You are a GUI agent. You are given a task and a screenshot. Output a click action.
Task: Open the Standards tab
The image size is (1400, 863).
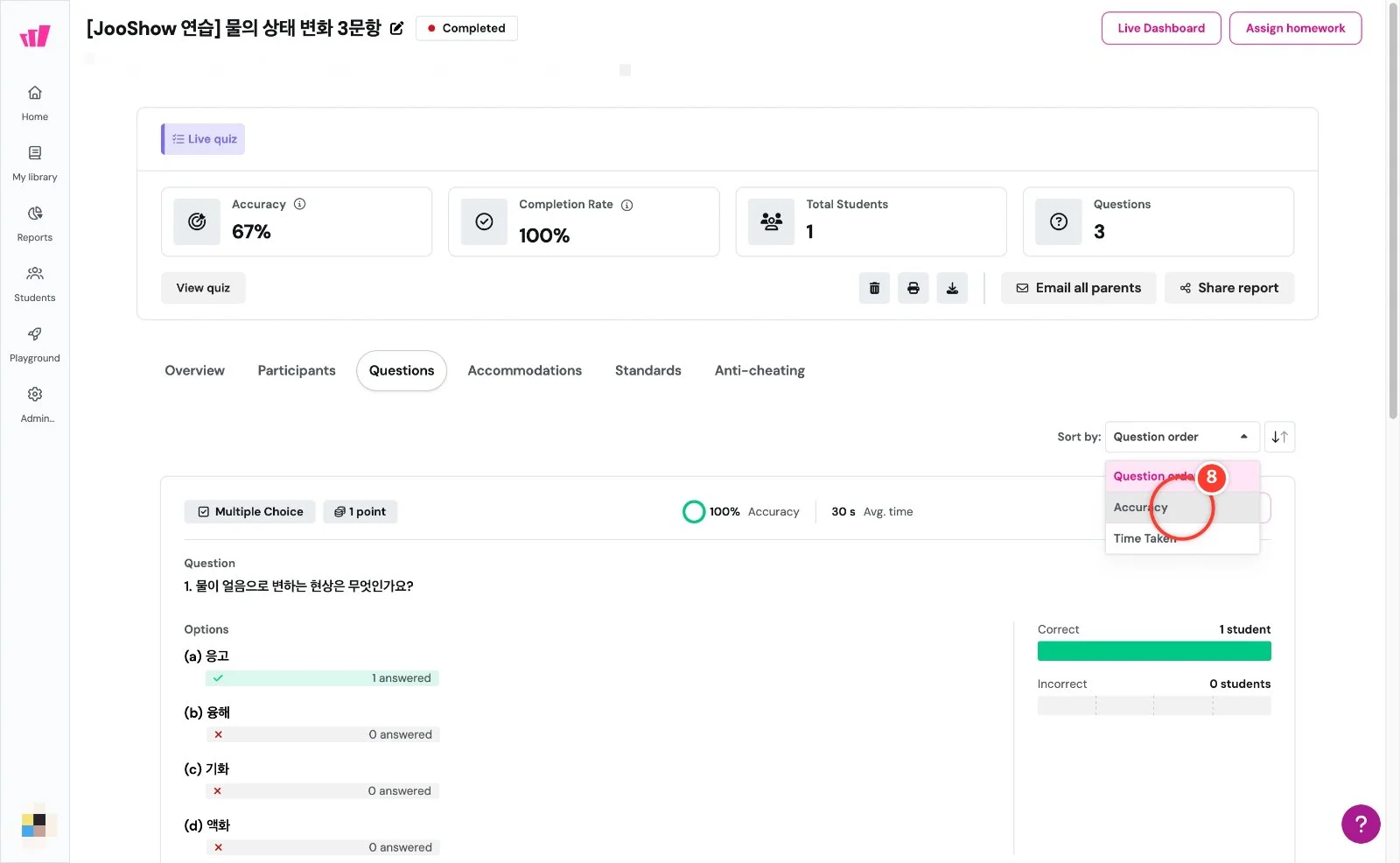[x=648, y=370]
